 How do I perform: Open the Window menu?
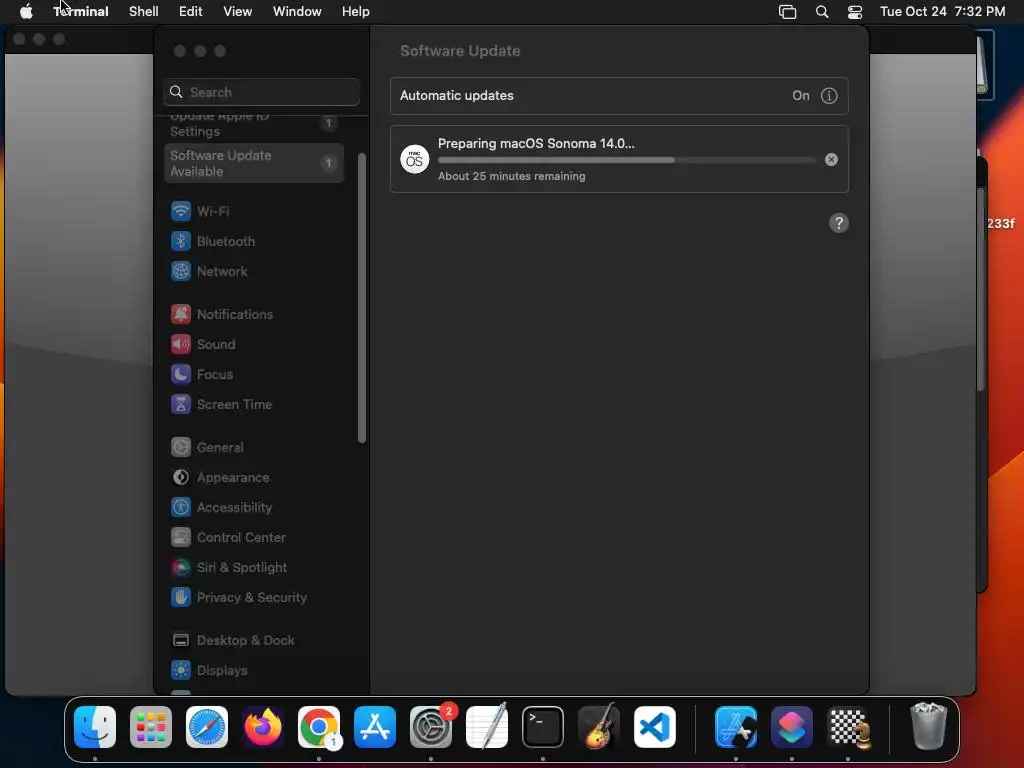coord(297,12)
